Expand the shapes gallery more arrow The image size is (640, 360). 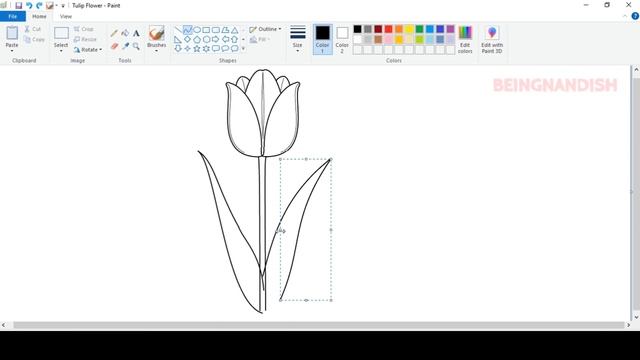pyautogui.click(x=244, y=49)
